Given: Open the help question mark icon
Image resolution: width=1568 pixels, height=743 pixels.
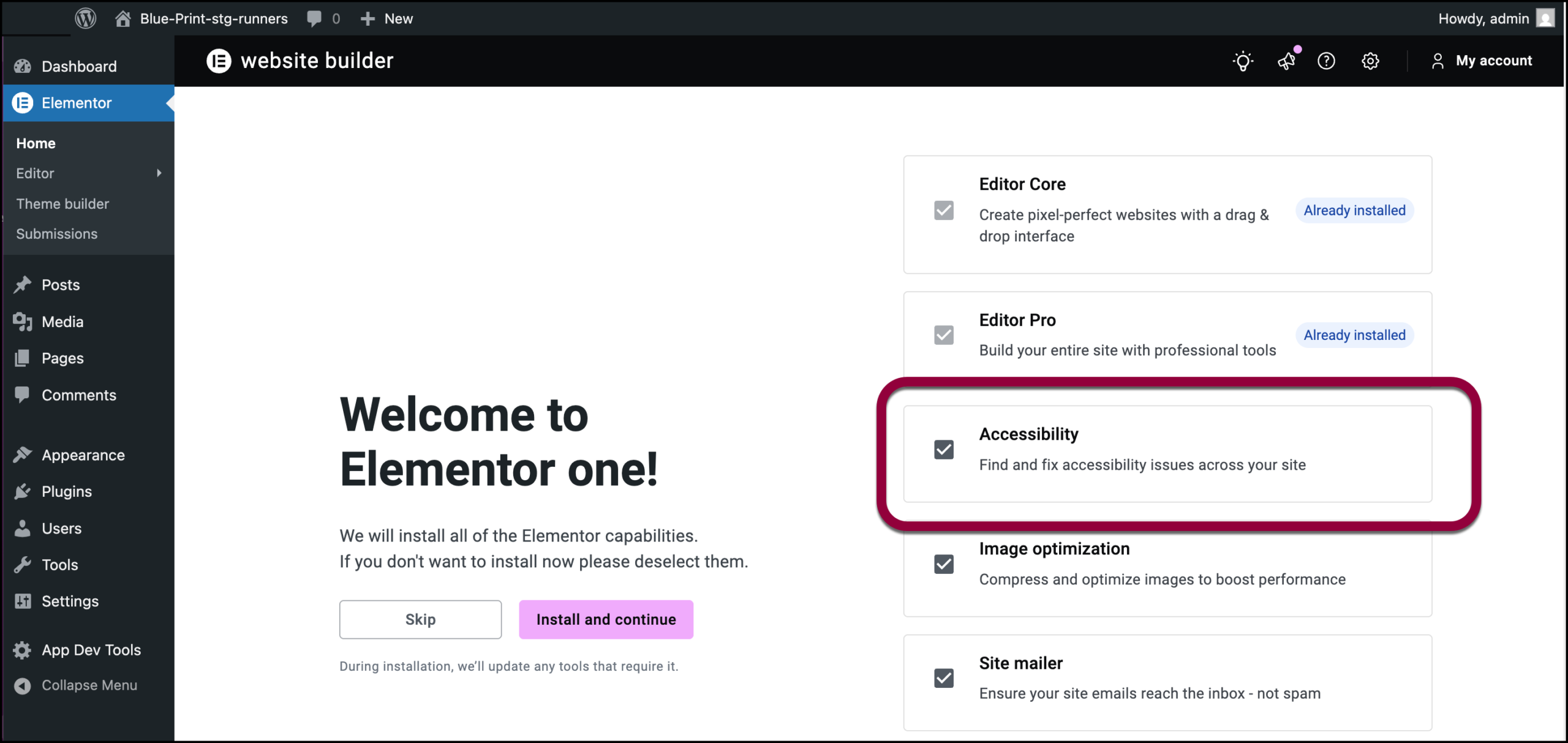Looking at the screenshot, I should click(x=1326, y=61).
